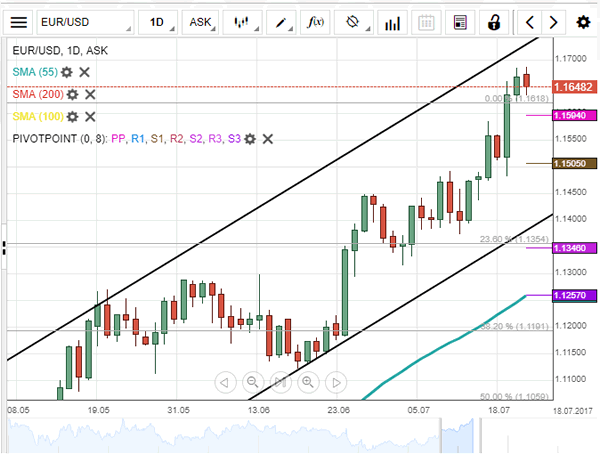Click the 18.07.2017 date label

pos(572,411)
